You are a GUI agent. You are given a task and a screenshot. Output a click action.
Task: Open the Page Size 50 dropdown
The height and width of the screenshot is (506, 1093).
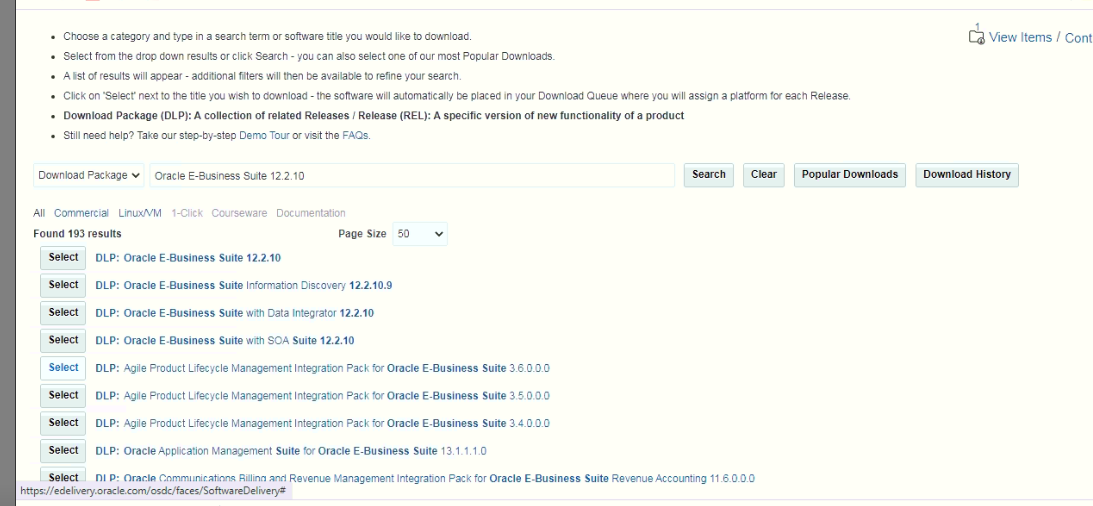(420, 234)
